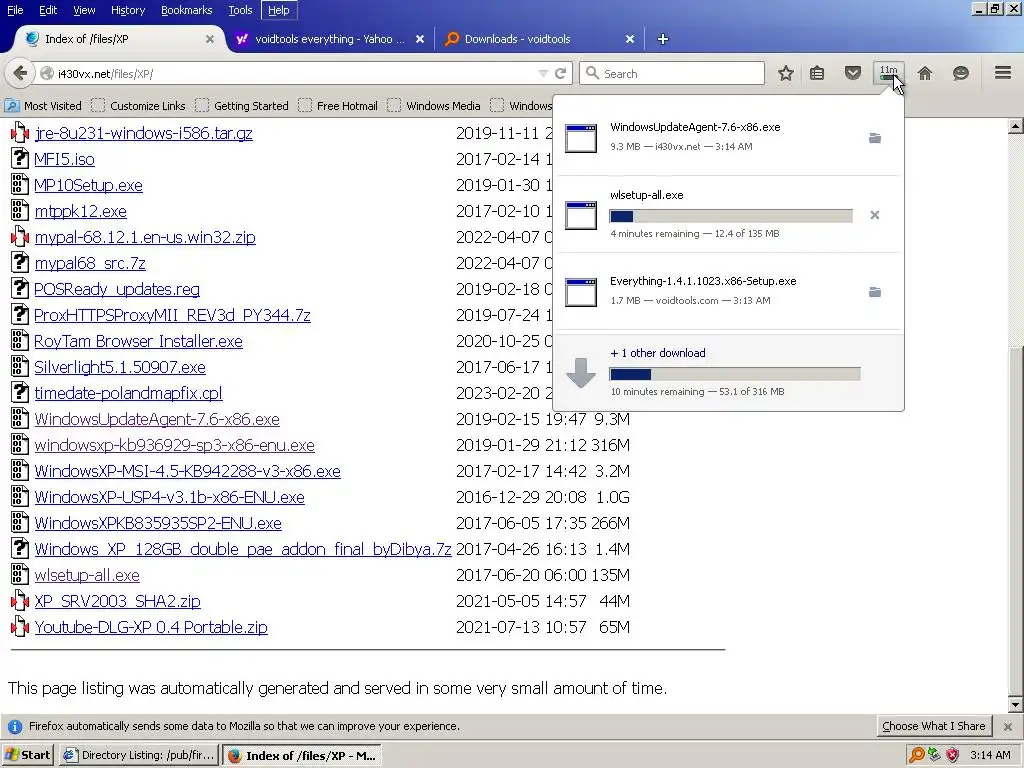Bookmark this page with the star icon

[786, 73]
